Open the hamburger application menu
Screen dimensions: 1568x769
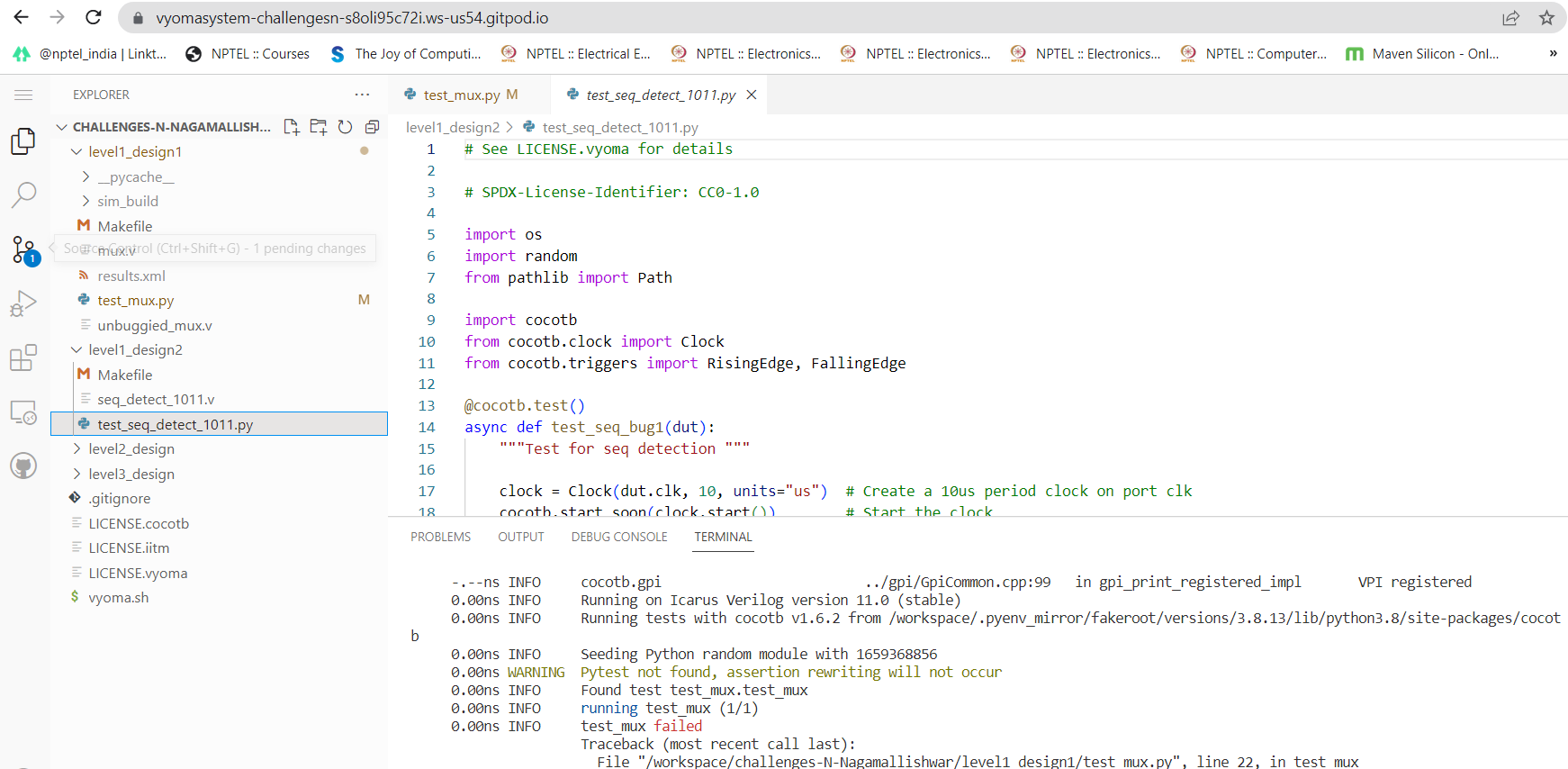23,95
